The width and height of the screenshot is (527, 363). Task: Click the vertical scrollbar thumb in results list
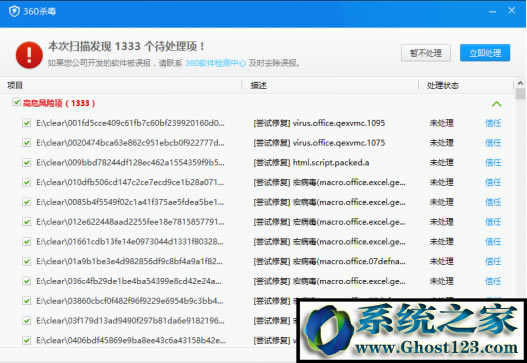(520, 94)
